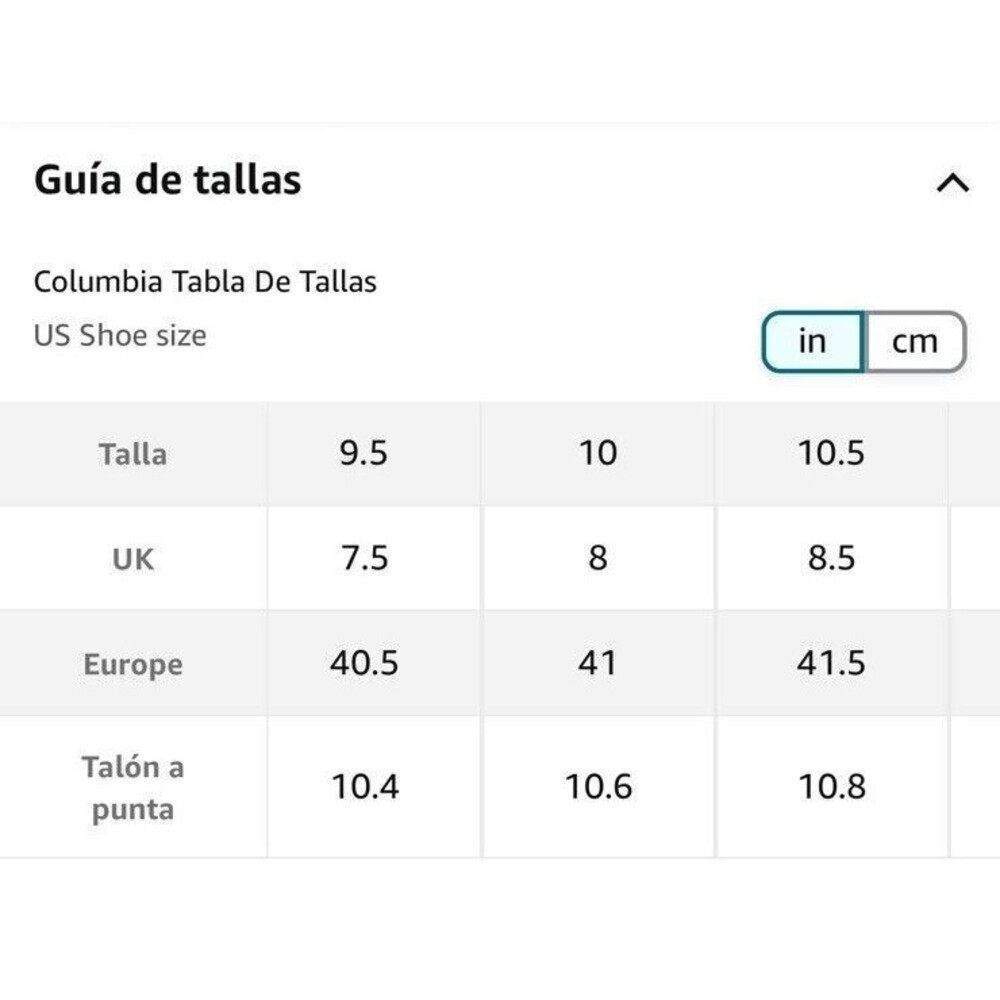Viewport: 1000px width, 1000px height.
Task: Select the Guía de tallas heading
Action: pos(168,179)
